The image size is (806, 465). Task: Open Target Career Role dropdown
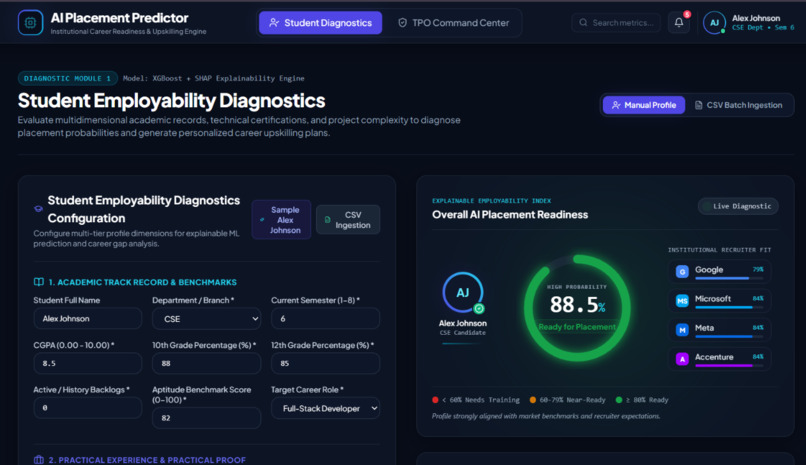(x=325, y=408)
